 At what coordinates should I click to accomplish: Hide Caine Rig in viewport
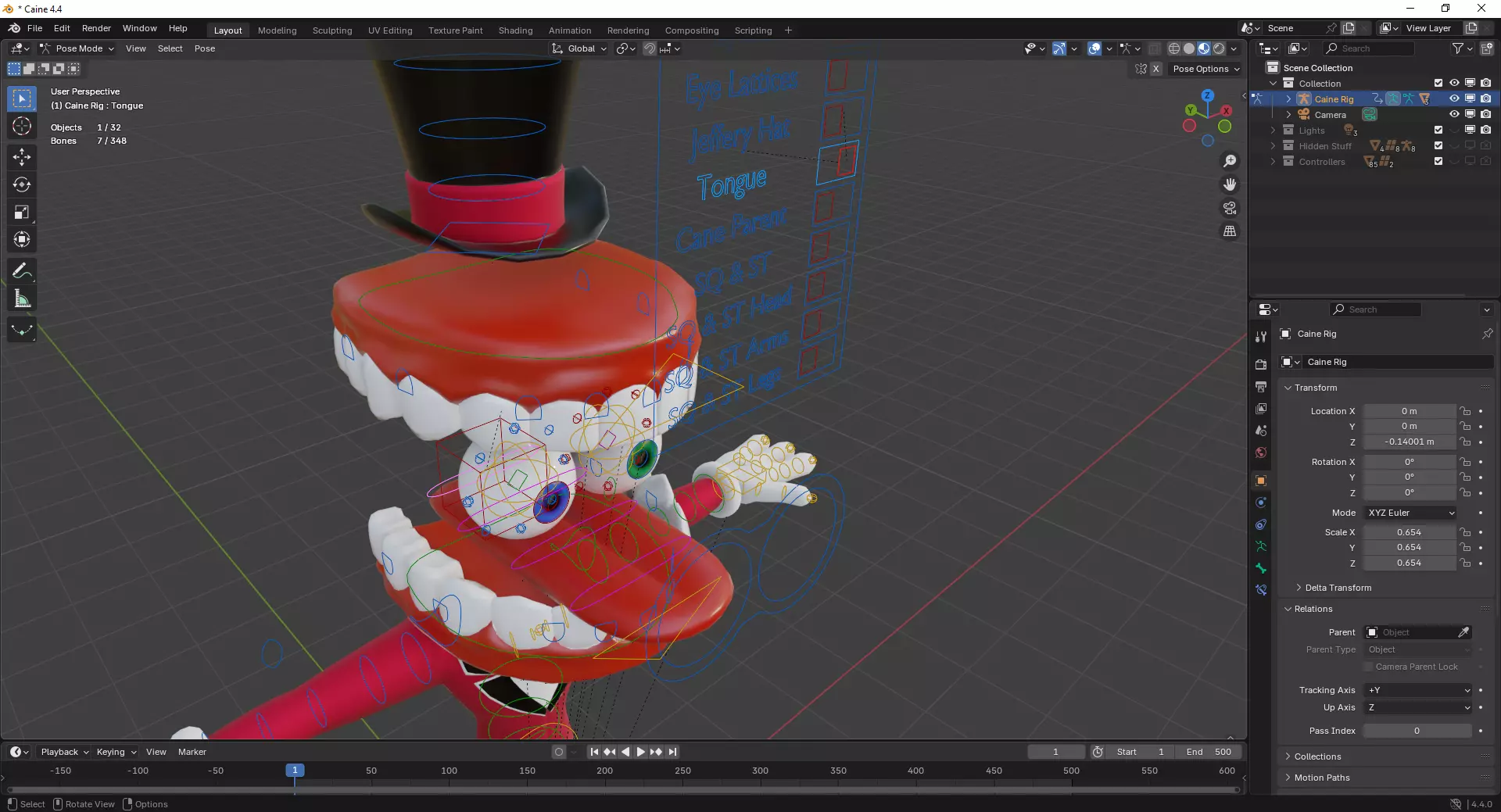(x=1454, y=98)
